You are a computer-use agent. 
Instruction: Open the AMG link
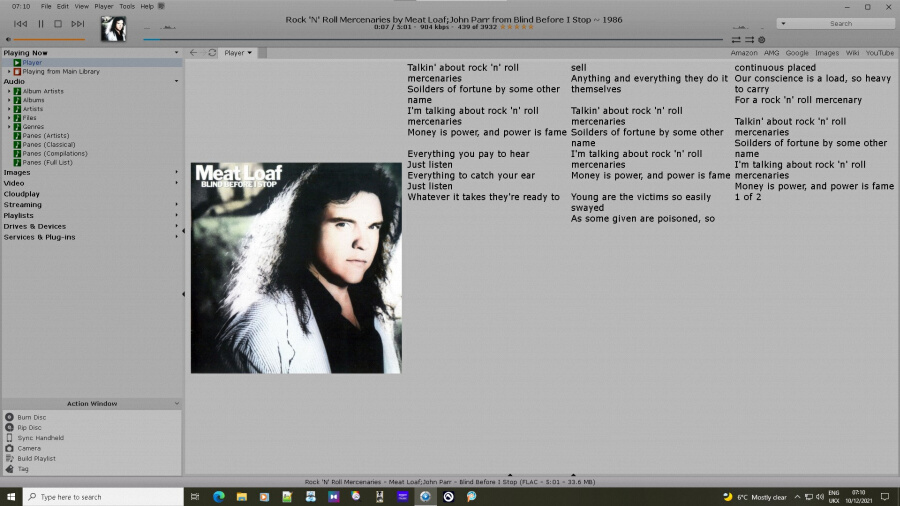click(x=771, y=53)
